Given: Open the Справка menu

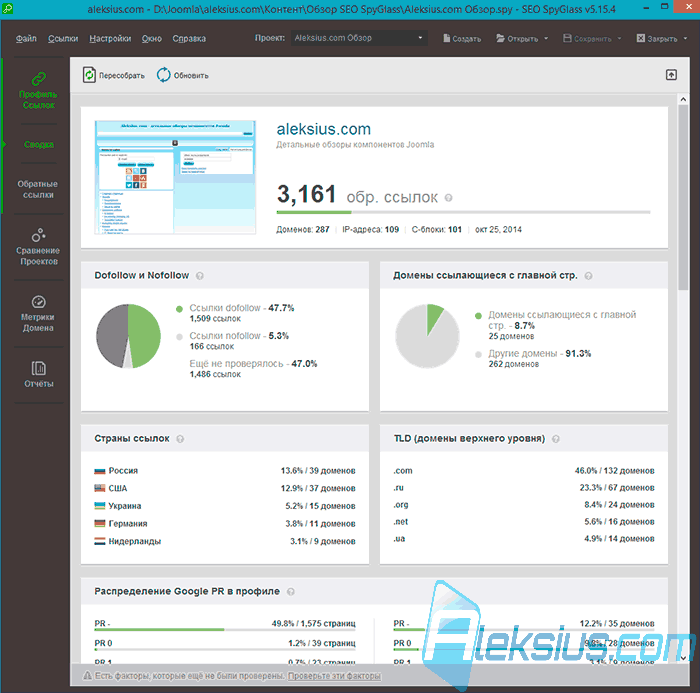Looking at the screenshot, I should [x=189, y=38].
